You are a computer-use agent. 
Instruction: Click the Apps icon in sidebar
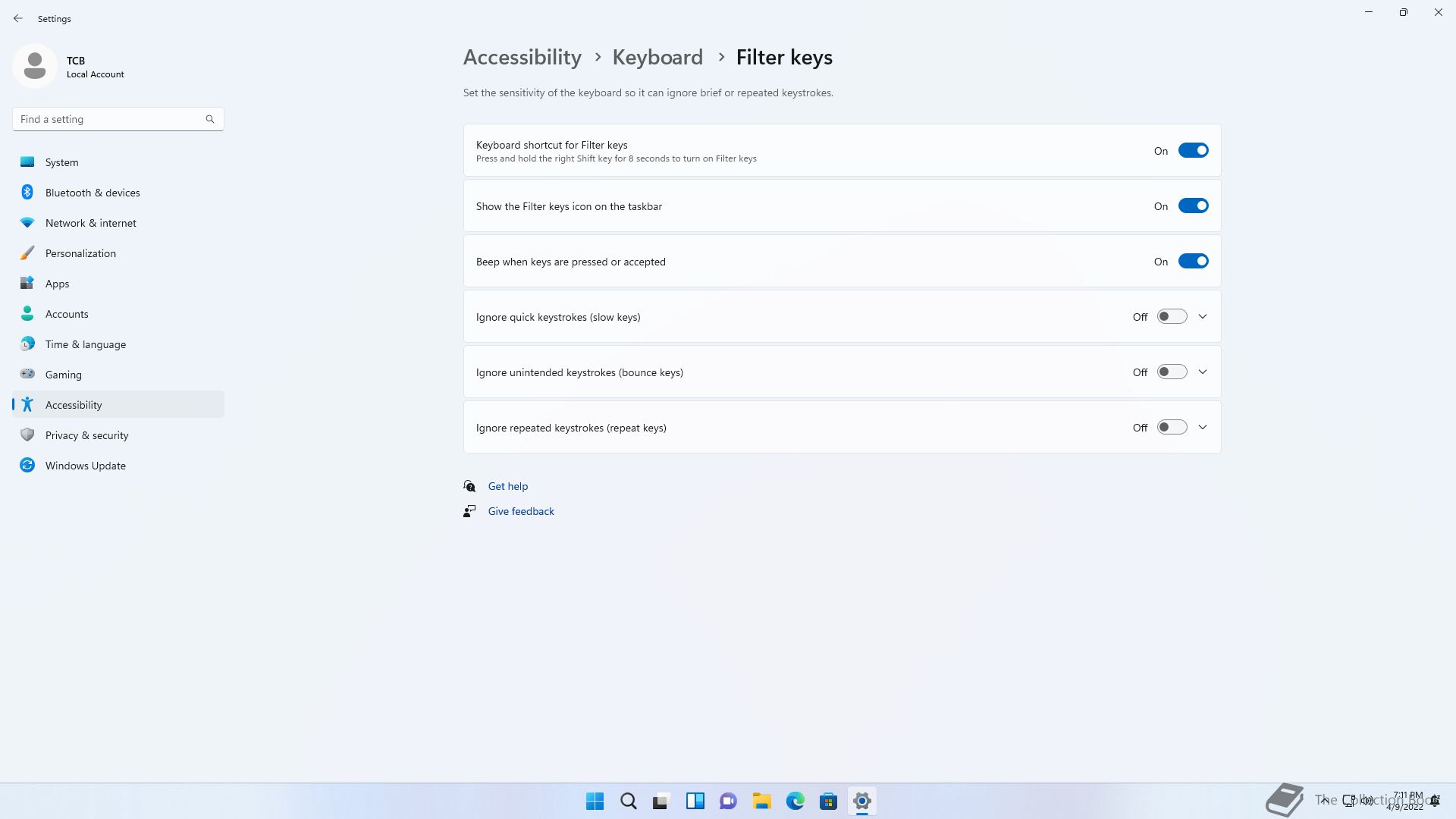(x=27, y=283)
